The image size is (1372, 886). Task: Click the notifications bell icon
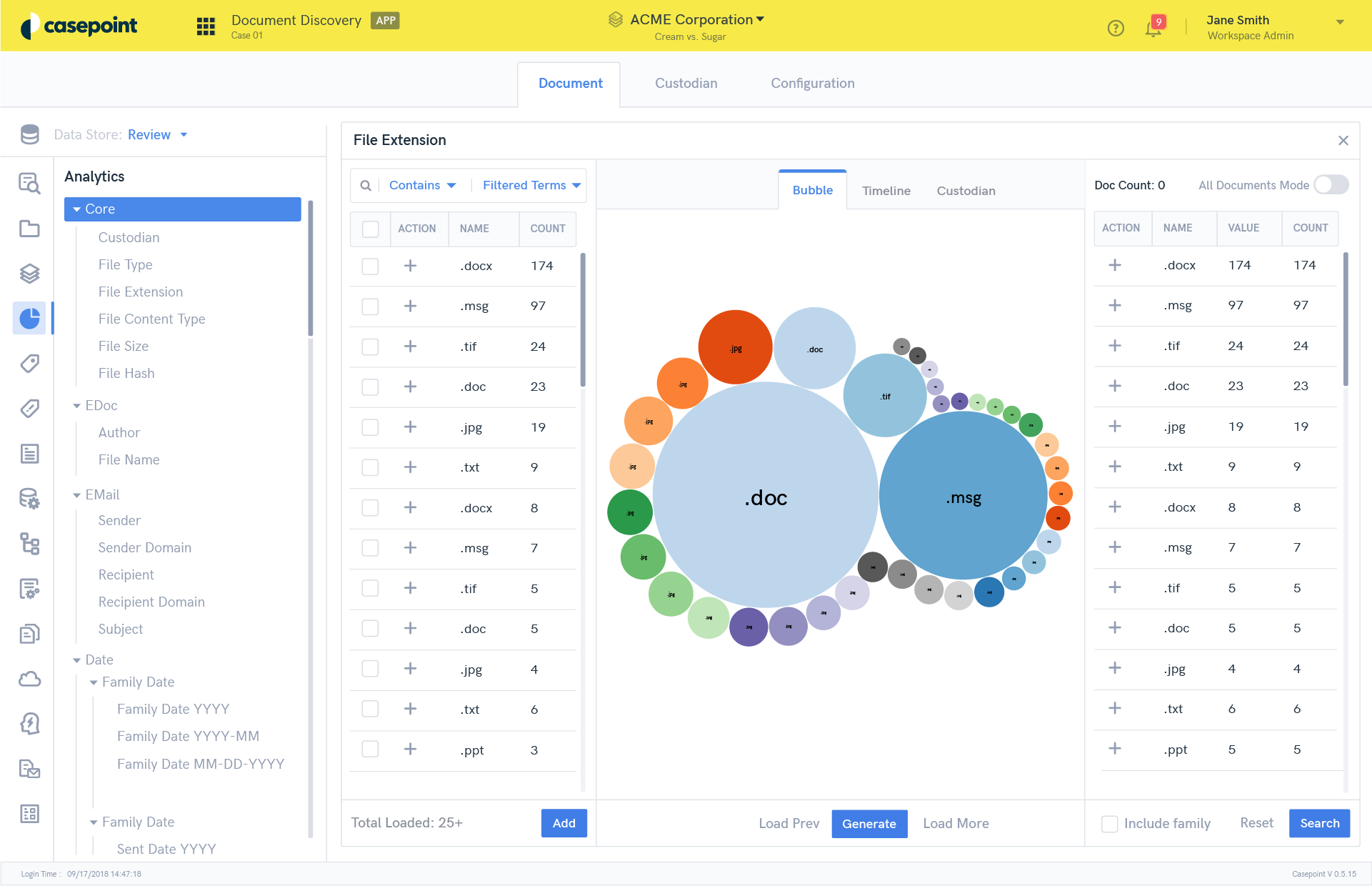(1153, 28)
